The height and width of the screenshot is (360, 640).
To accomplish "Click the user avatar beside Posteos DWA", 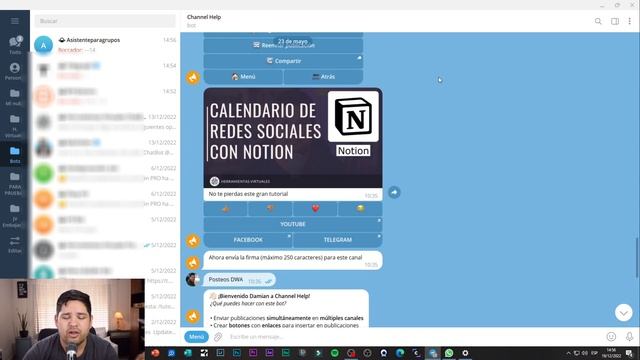I will (x=192, y=280).
